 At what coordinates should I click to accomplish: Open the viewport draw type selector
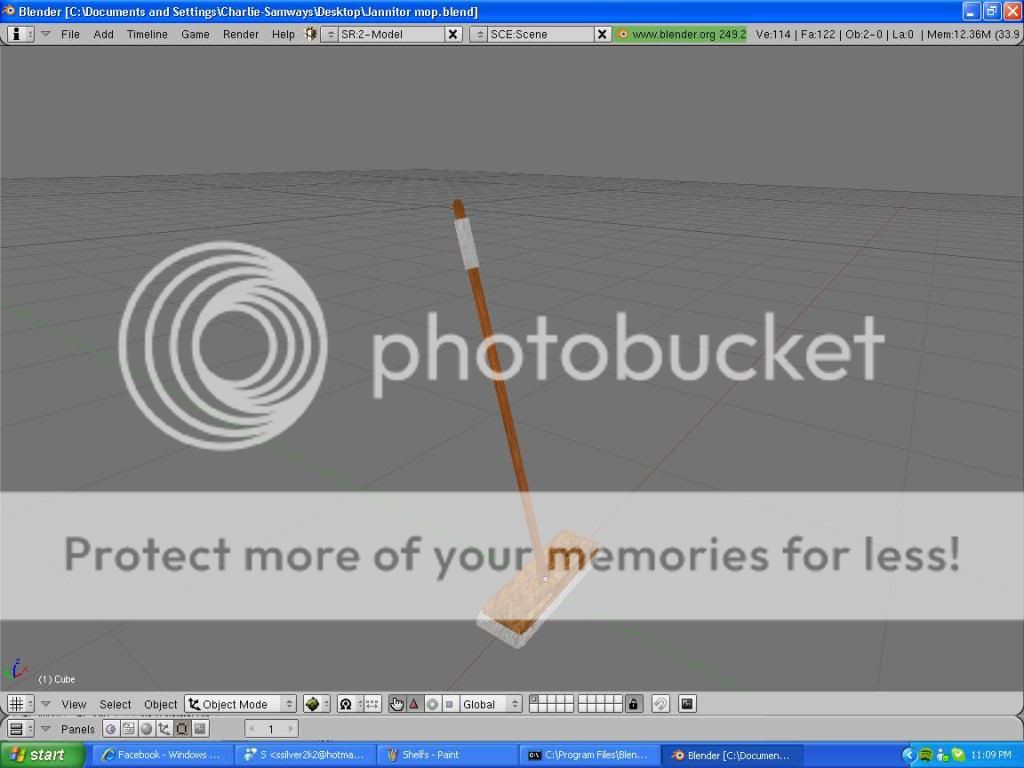tap(316, 704)
